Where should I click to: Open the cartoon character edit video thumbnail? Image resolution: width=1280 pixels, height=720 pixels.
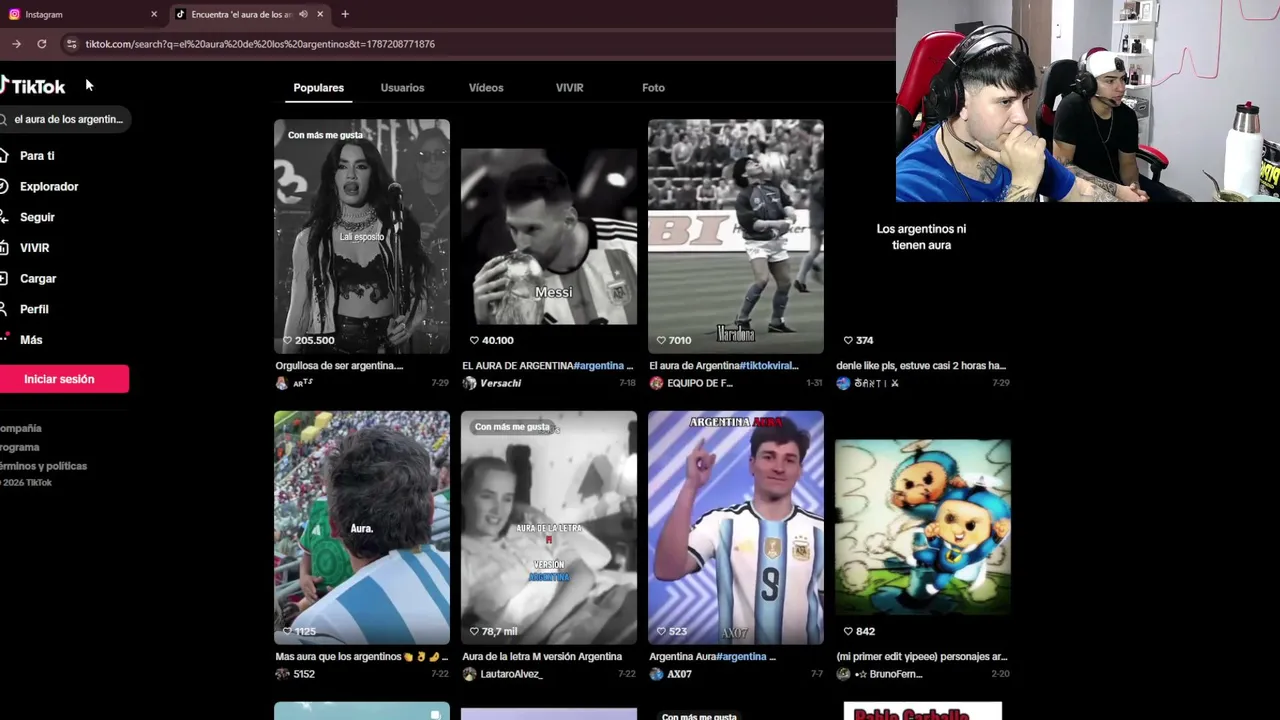click(923, 528)
